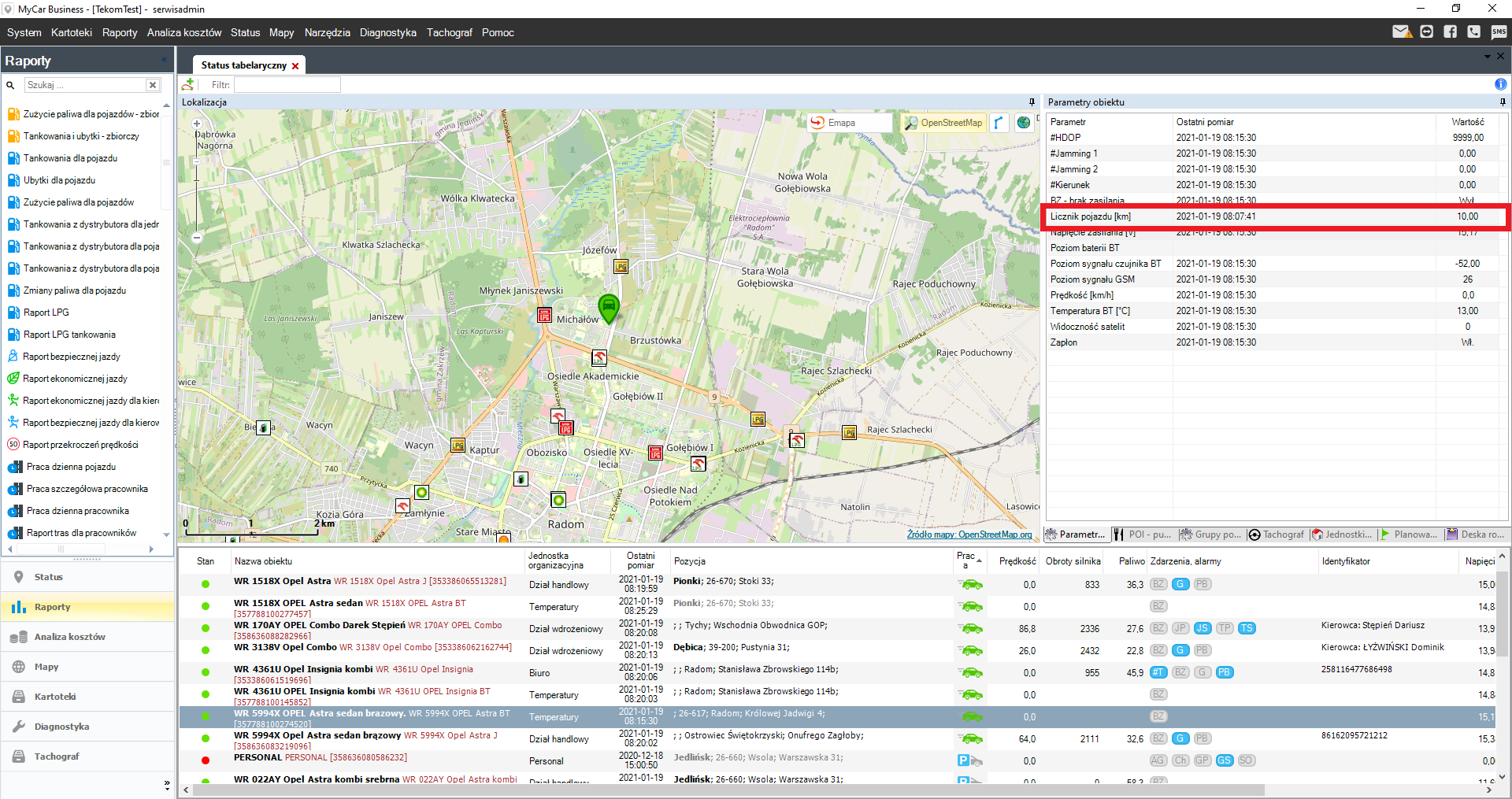
Task: Click the phone call icon in the header
Action: (x=1473, y=32)
